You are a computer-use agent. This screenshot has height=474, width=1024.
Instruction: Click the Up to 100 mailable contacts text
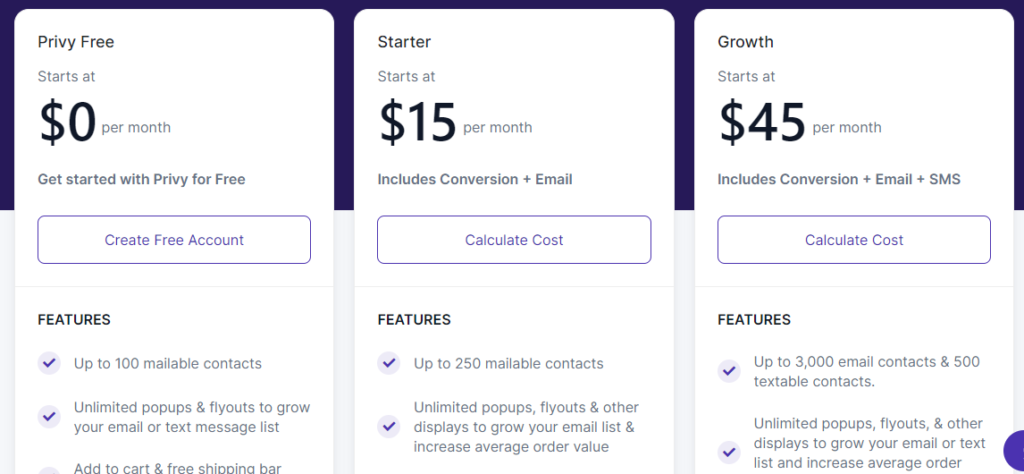point(168,364)
